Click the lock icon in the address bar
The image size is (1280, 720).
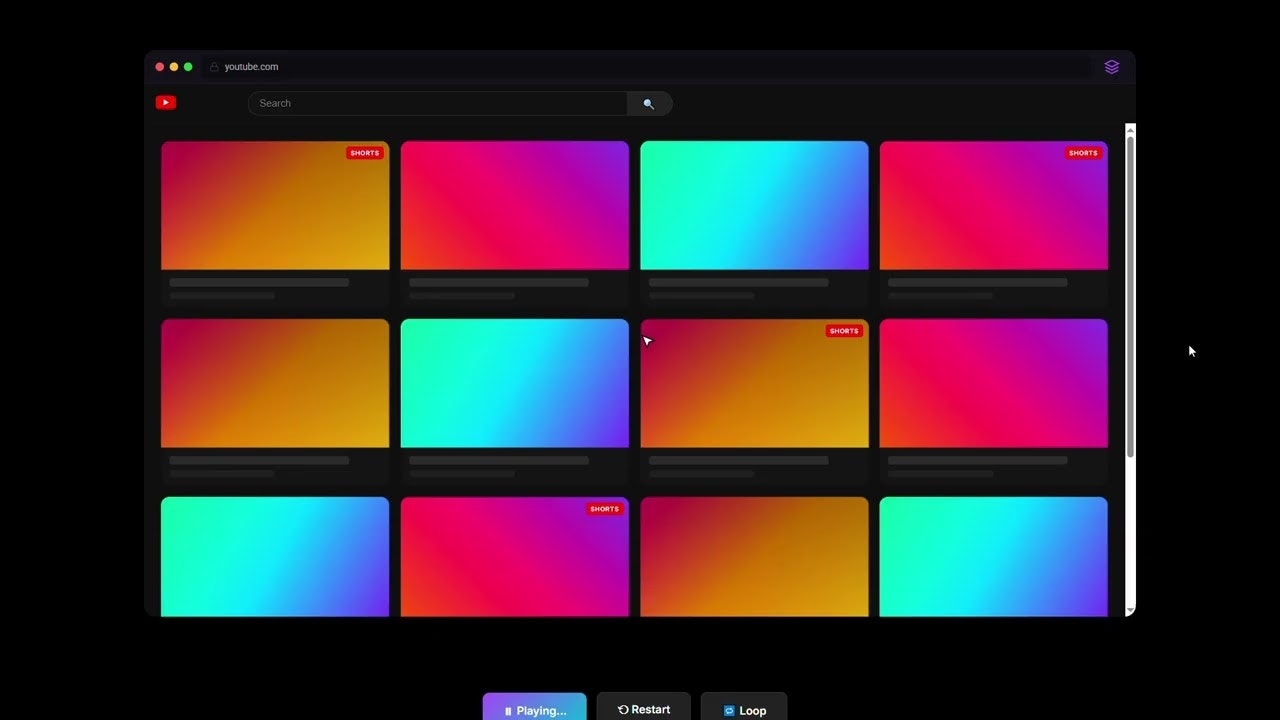pos(213,66)
